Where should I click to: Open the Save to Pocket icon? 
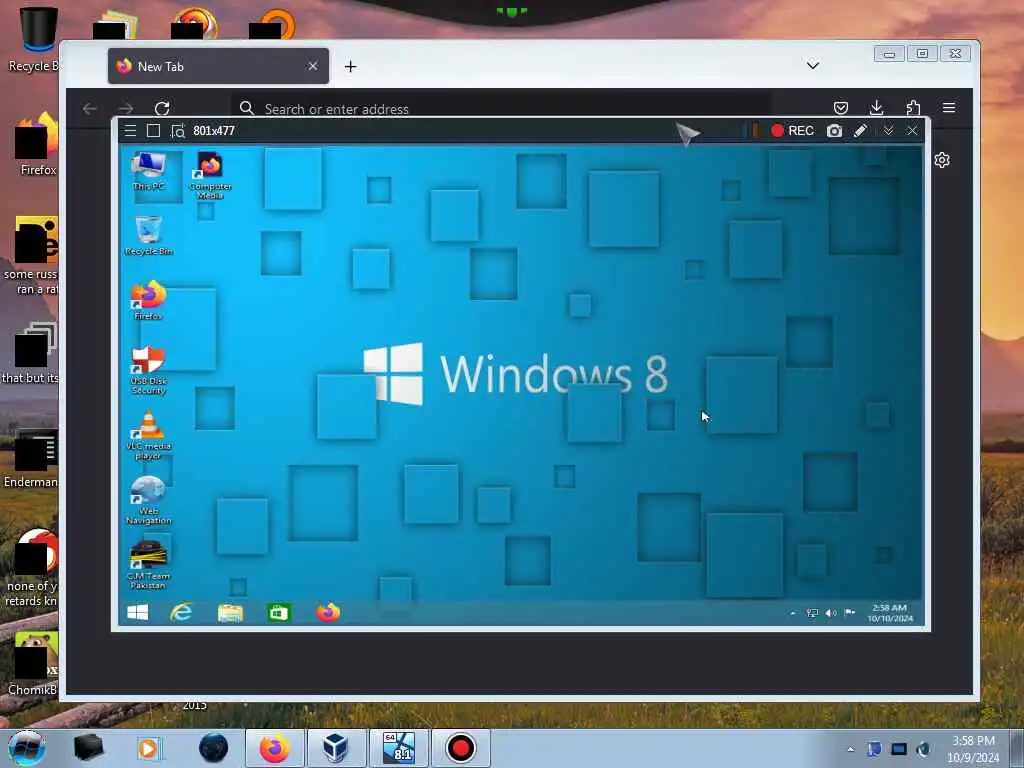coord(841,108)
